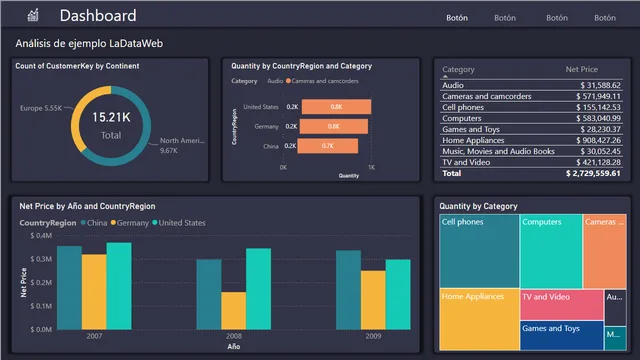640x360 pixels.
Task: Select 2009 Germany yellow column bar
Action: click(x=373, y=300)
